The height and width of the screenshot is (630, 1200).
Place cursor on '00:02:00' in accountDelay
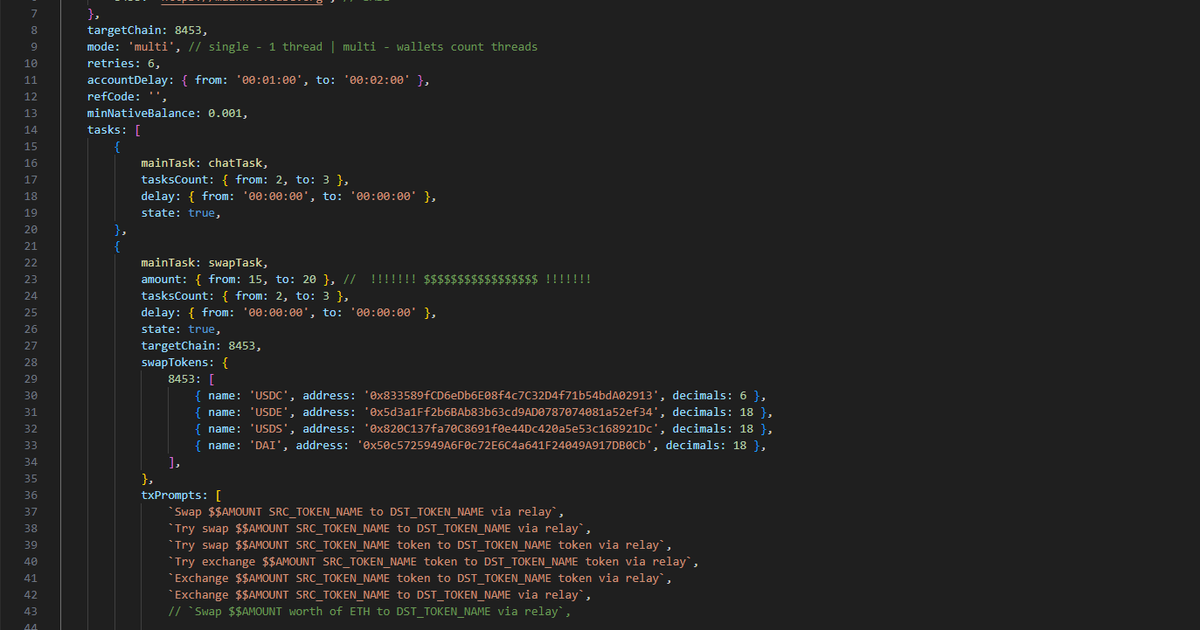(376, 80)
